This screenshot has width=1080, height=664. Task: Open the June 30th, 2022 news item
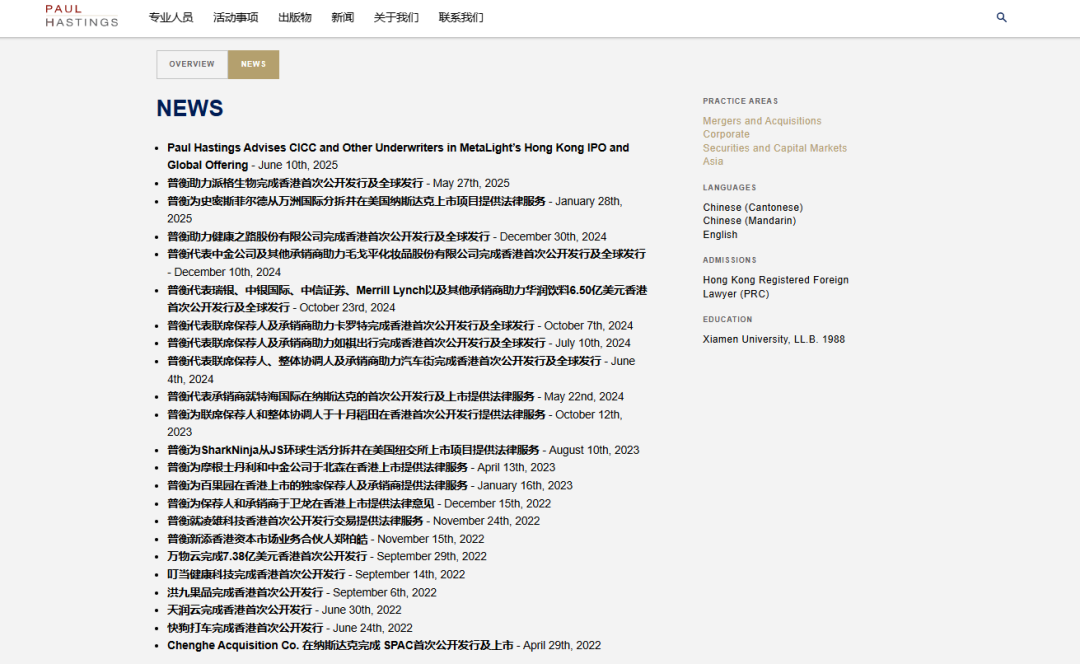pyautogui.click(x=240, y=610)
